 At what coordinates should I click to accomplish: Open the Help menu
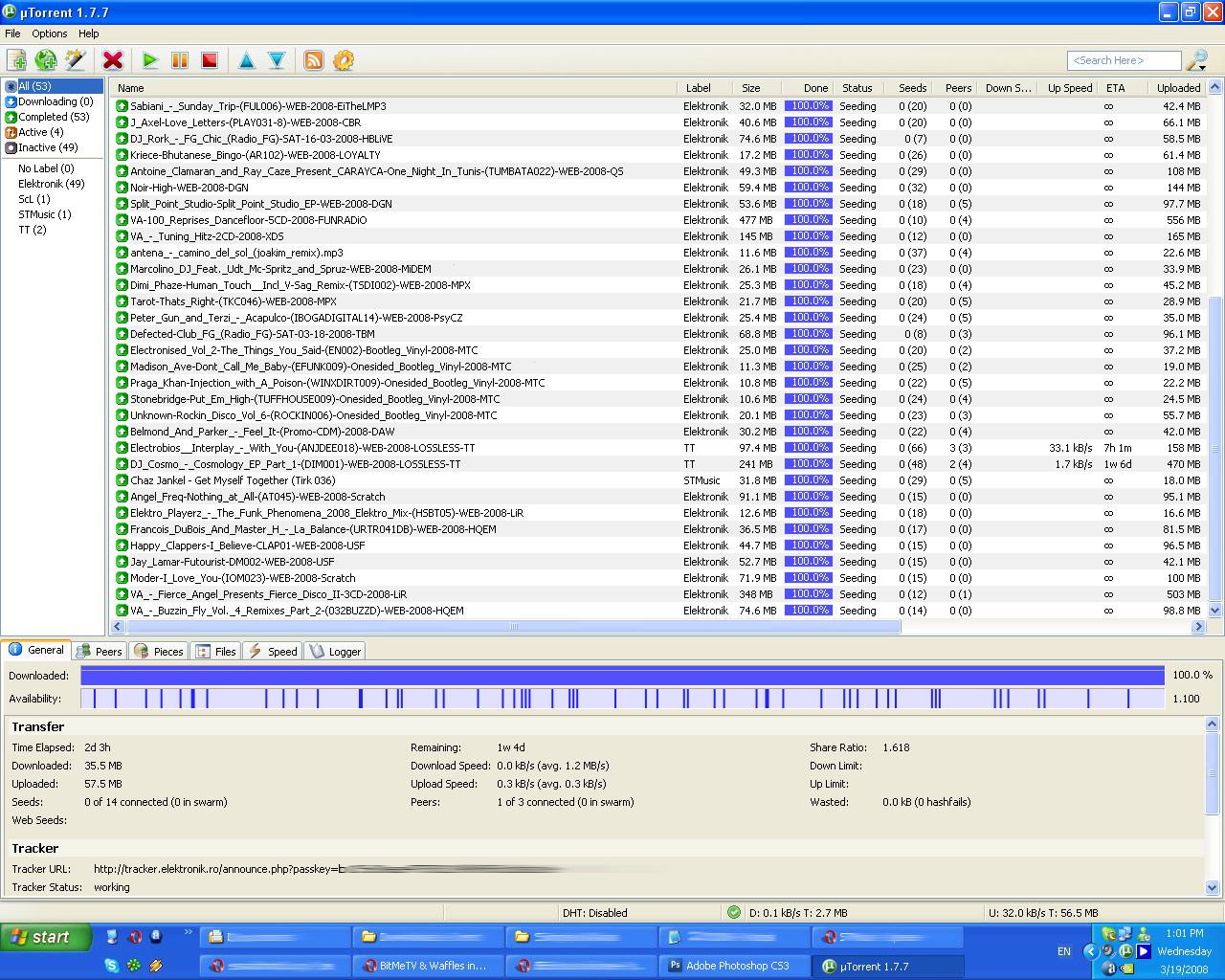tap(89, 33)
